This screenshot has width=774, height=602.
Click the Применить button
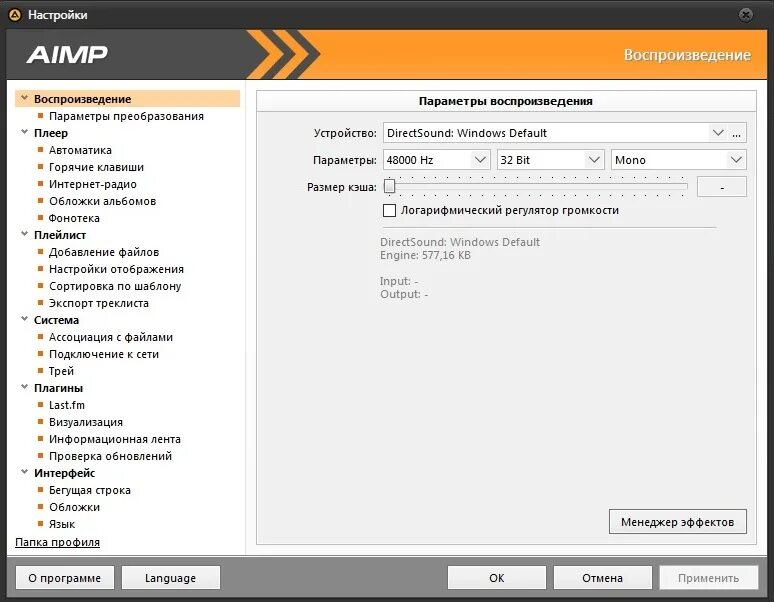(x=708, y=578)
